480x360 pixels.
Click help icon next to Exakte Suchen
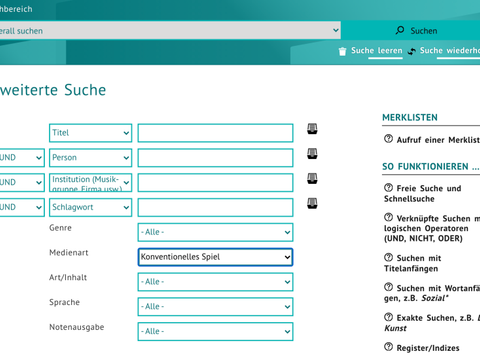pyautogui.click(x=388, y=317)
